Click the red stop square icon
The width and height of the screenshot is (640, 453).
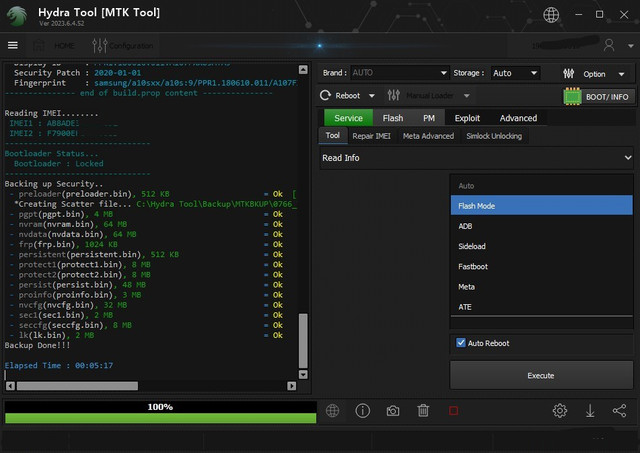[453, 411]
